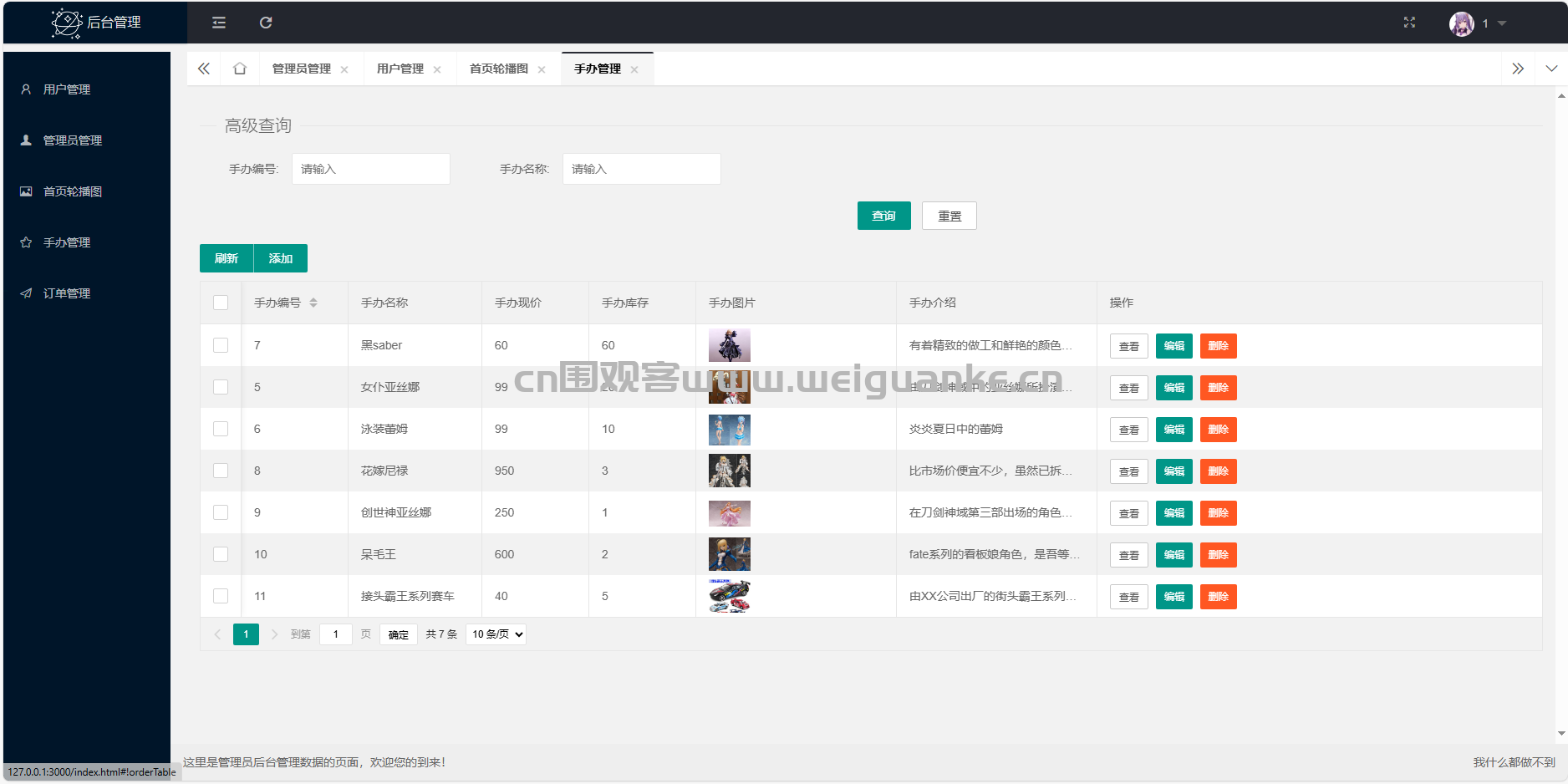Check the row for 泳装蕾姆
The image size is (1568, 784).
coord(221,429)
